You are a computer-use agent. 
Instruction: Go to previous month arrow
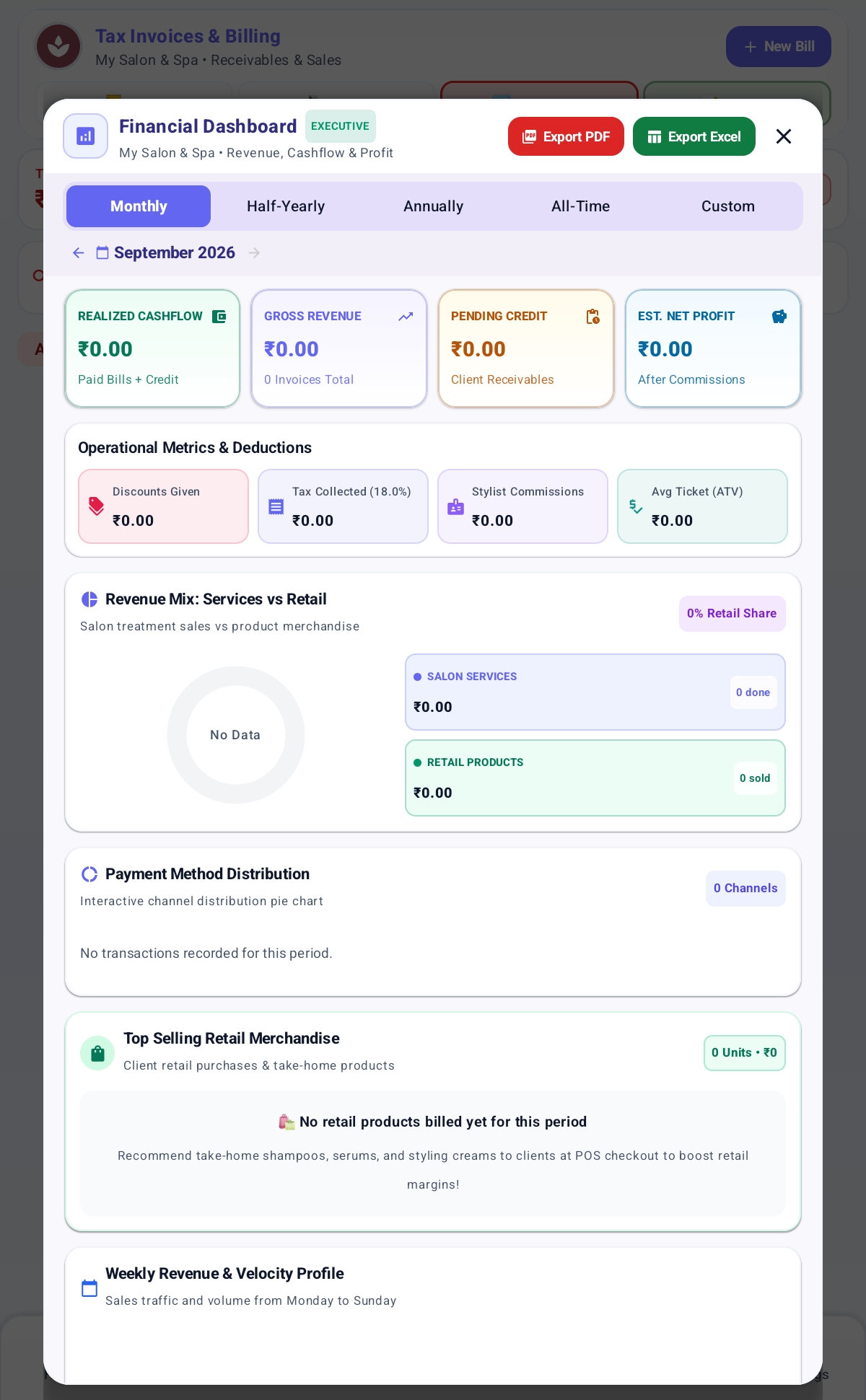79,252
